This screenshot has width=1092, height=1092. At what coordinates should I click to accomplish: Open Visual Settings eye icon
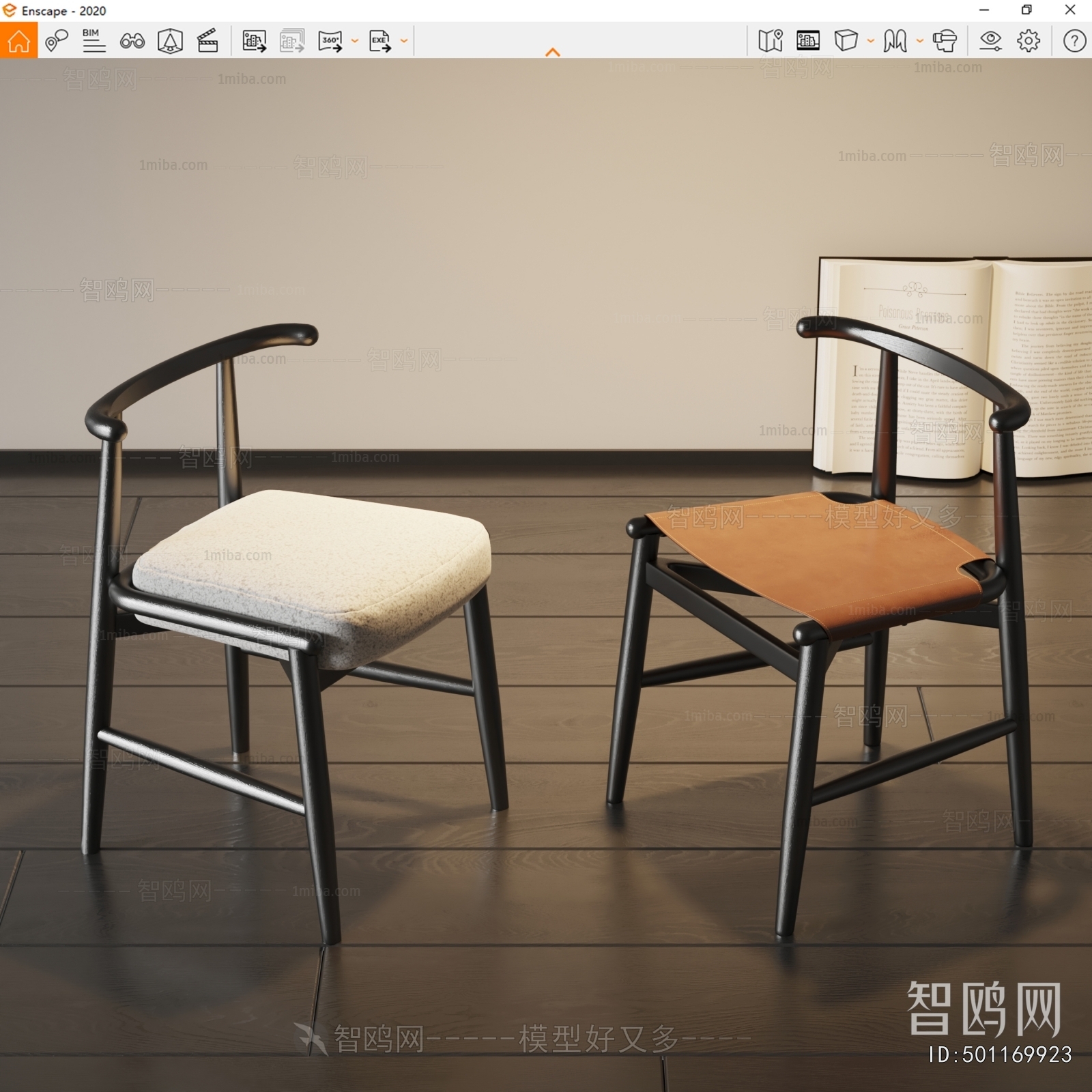click(x=990, y=41)
